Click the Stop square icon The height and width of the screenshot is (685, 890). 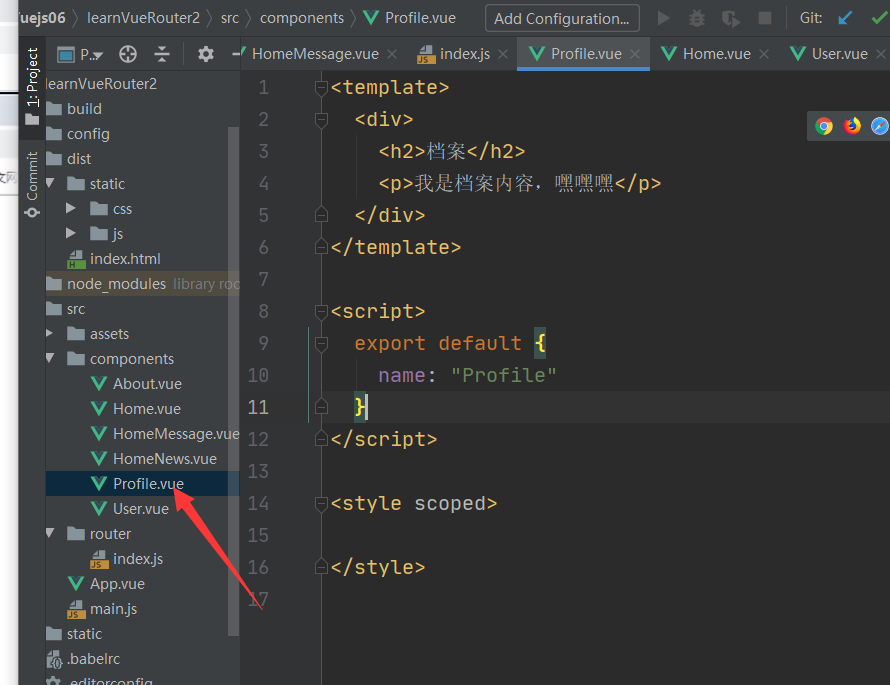coord(765,19)
